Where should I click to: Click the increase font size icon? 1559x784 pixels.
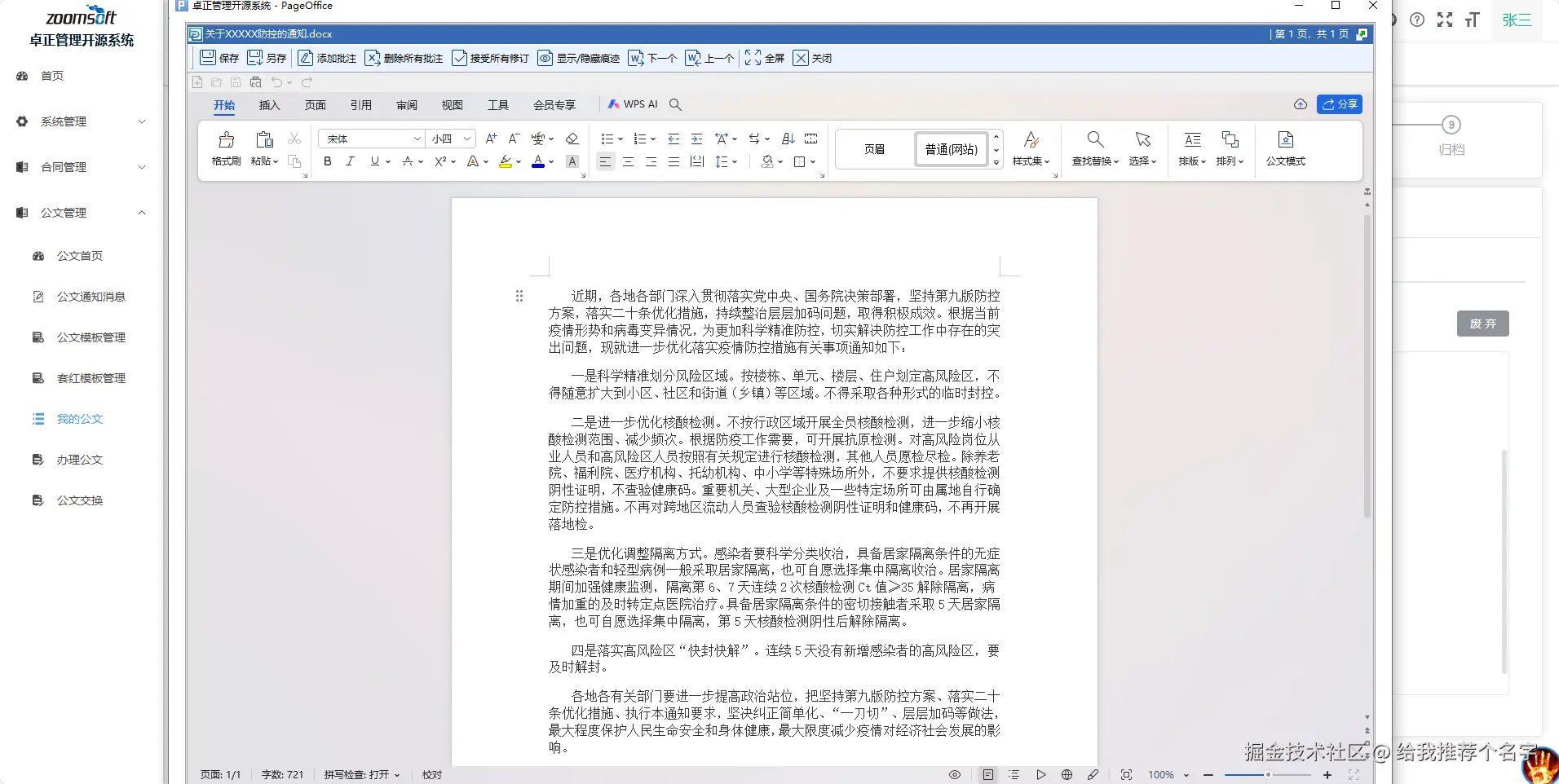[x=491, y=139]
